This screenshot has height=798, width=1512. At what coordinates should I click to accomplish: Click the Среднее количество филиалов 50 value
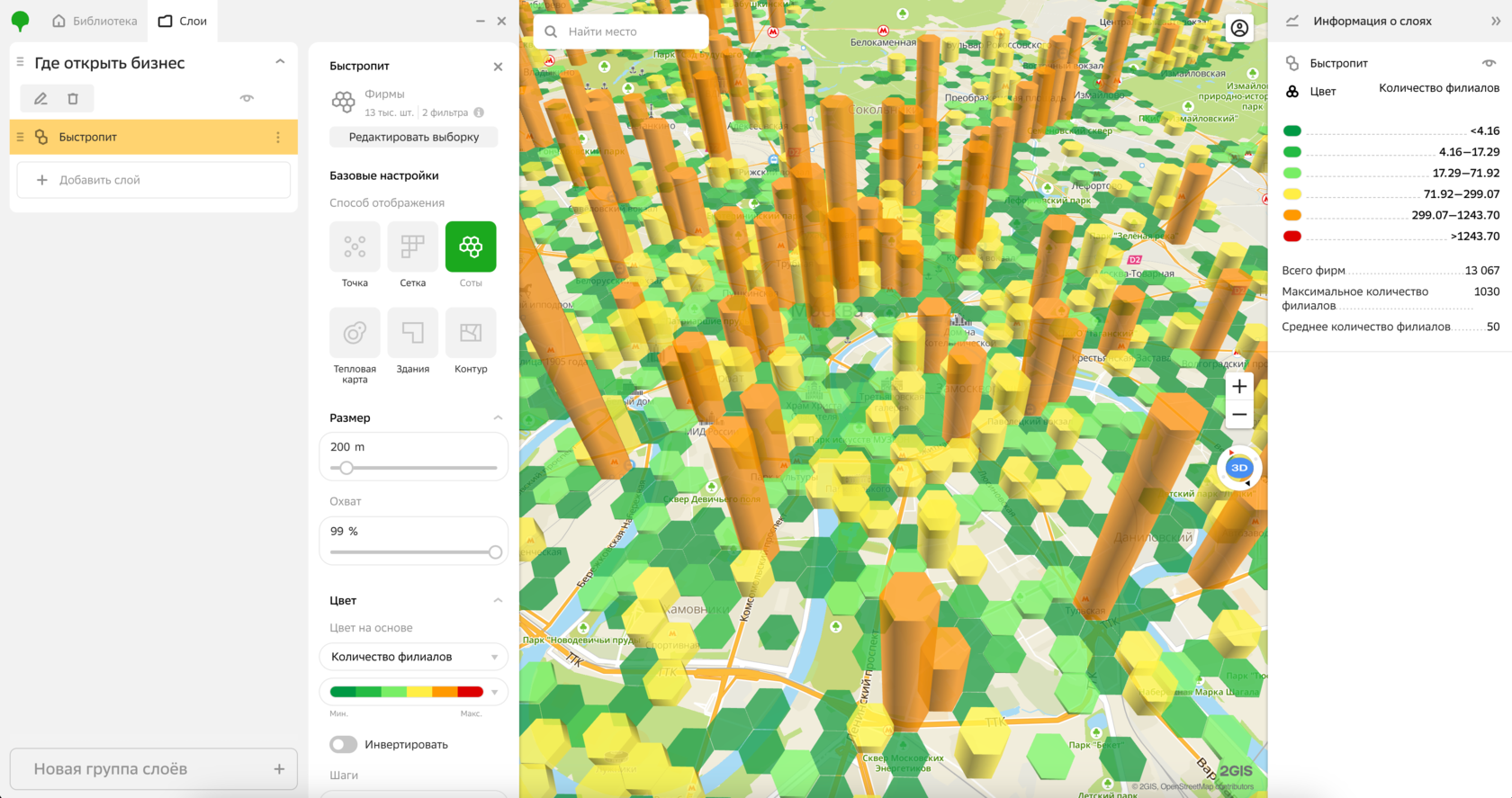point(1493,327)
